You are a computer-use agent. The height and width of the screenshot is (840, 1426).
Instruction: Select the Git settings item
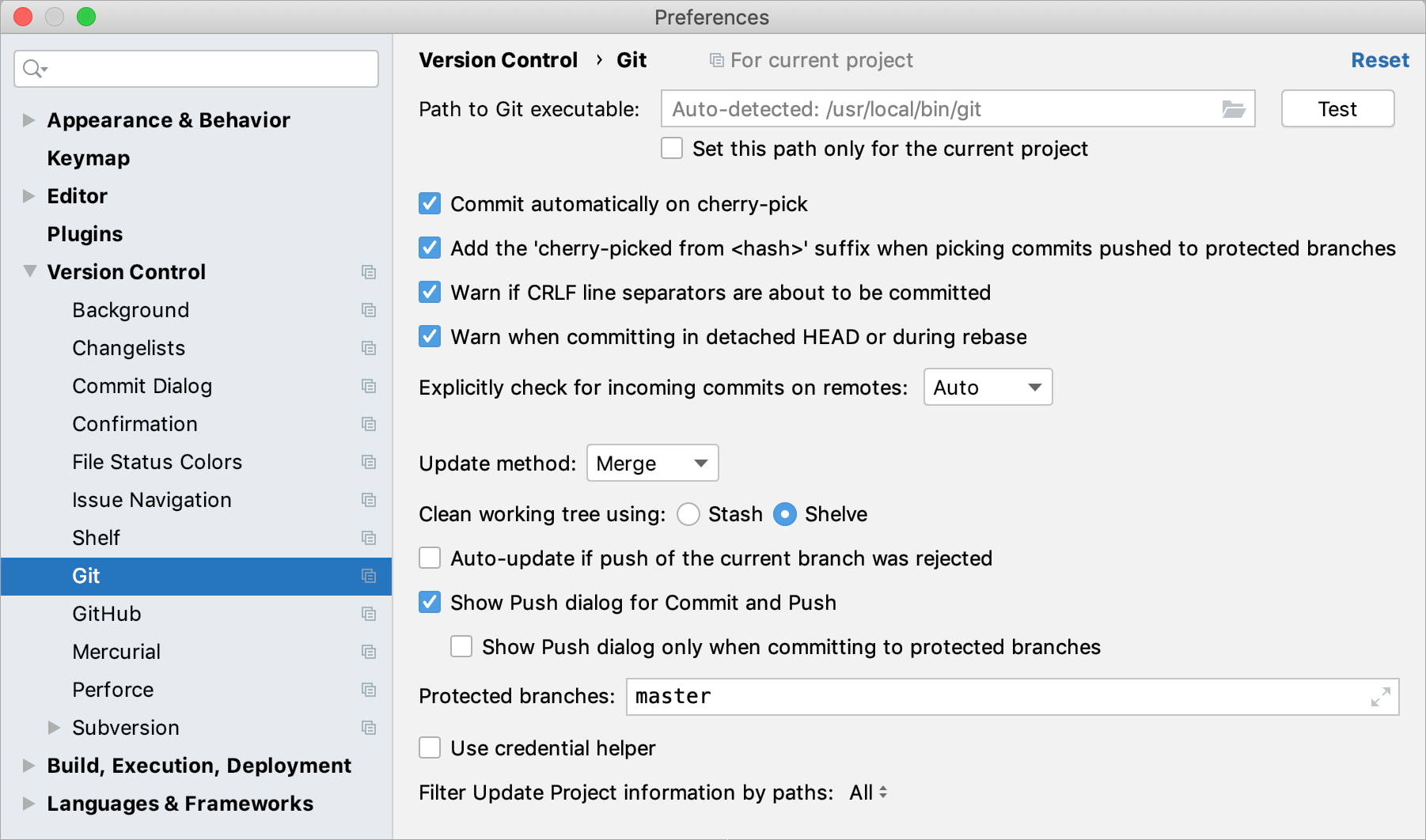tap(196, 576)
